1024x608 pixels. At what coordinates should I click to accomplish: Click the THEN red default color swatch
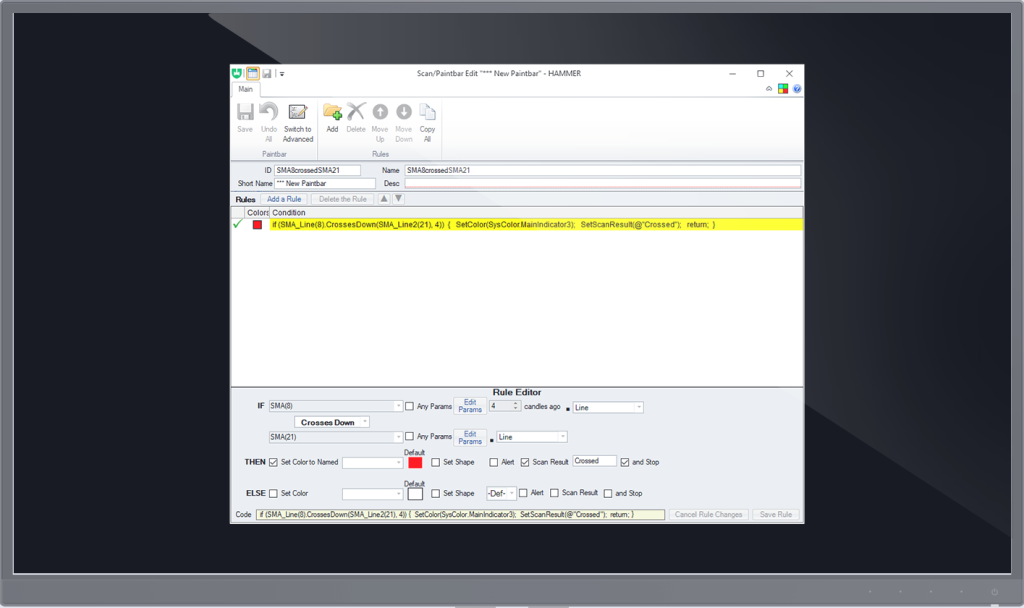pyautogui.click(x=415, y=462)
